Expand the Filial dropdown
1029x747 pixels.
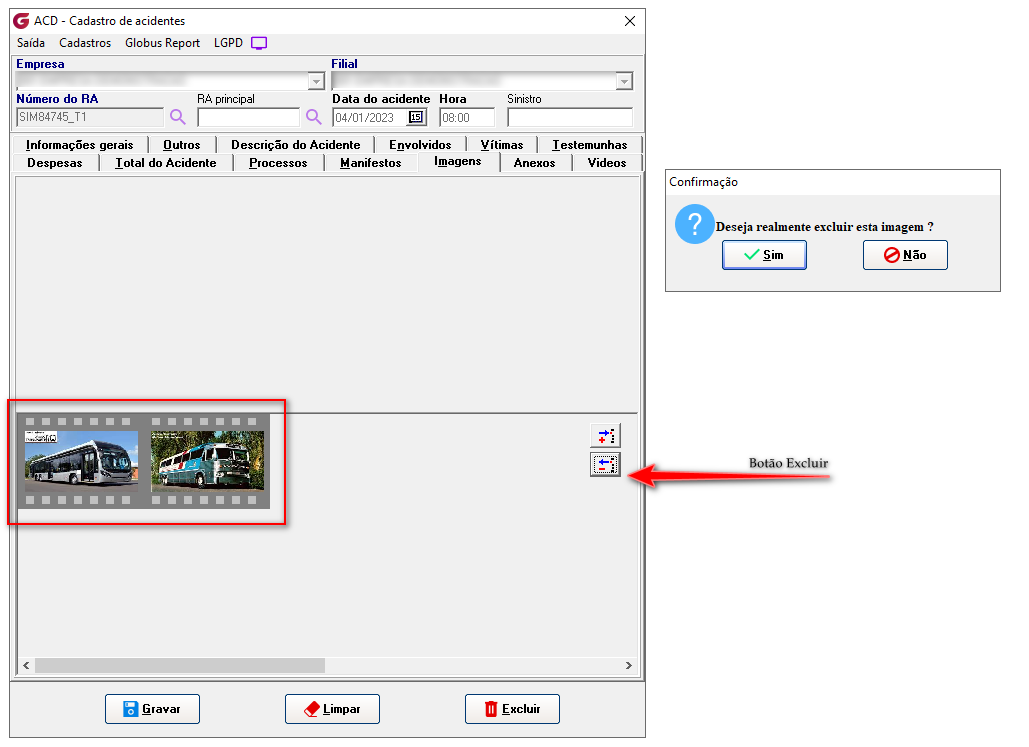(x=624, y=81)
